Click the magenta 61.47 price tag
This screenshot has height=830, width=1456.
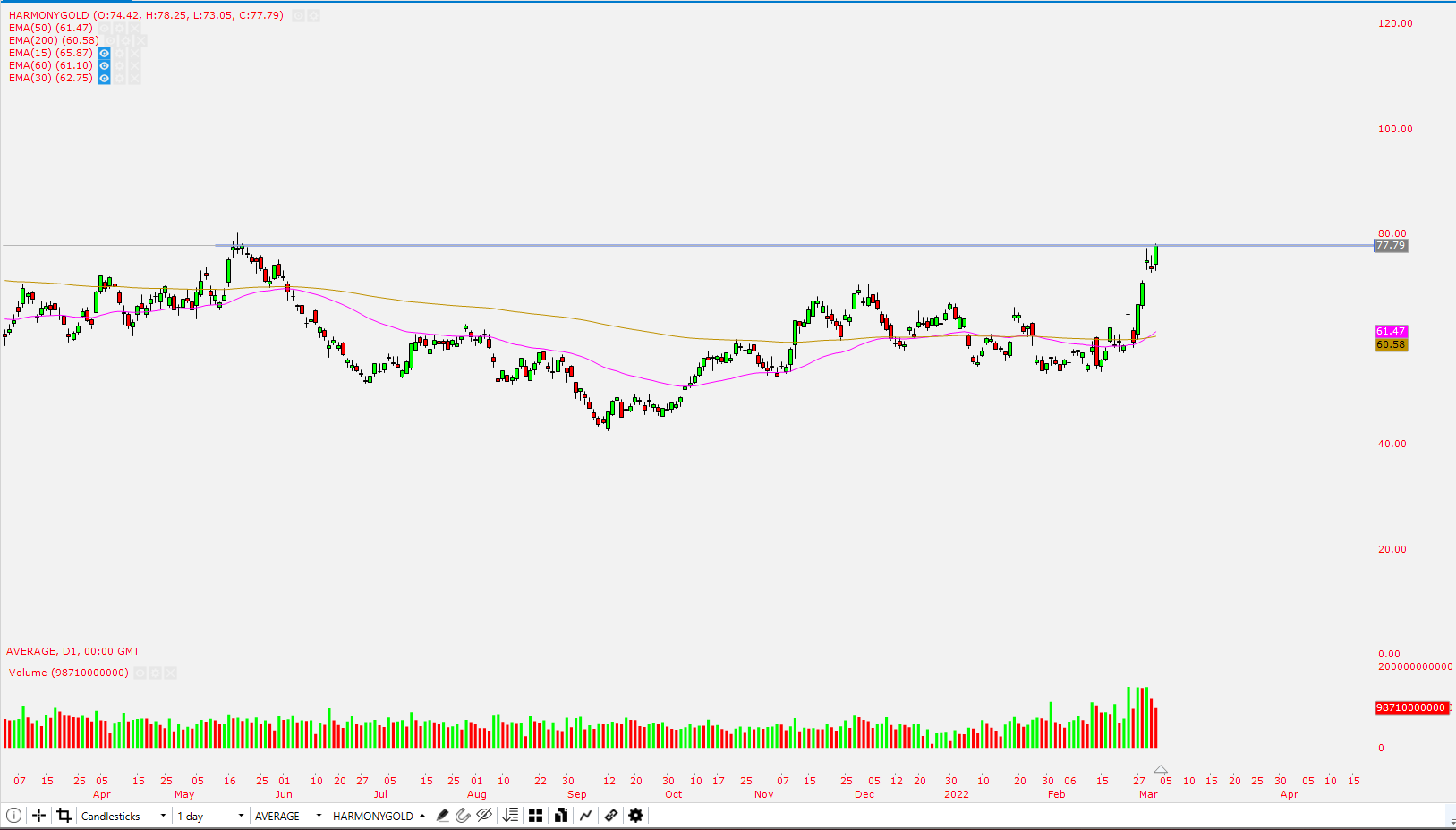coord(1391,332)
